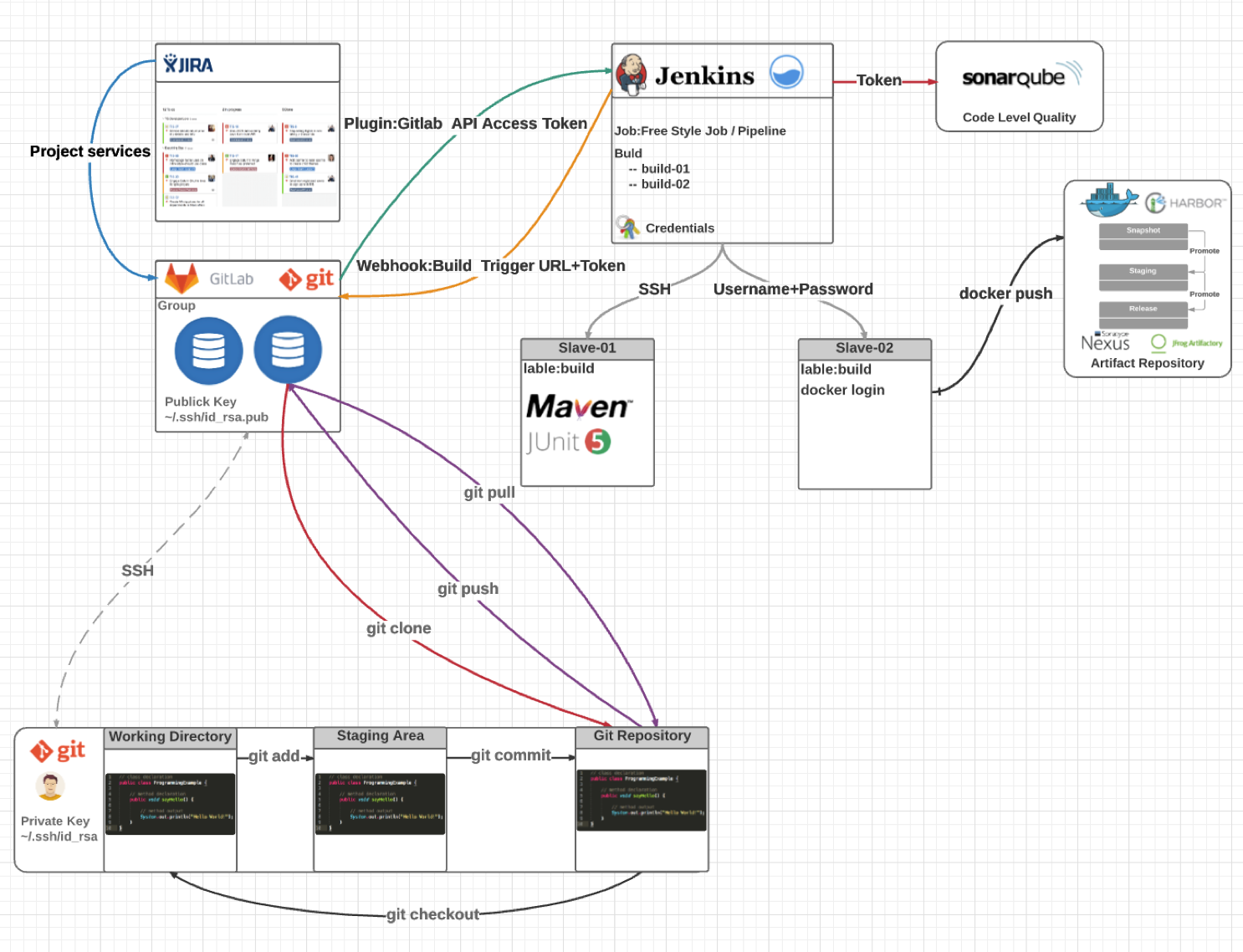The image size is (1243, 952).
Task: Select the blue Blue Ocean circle icon
Action: point(785,73)
